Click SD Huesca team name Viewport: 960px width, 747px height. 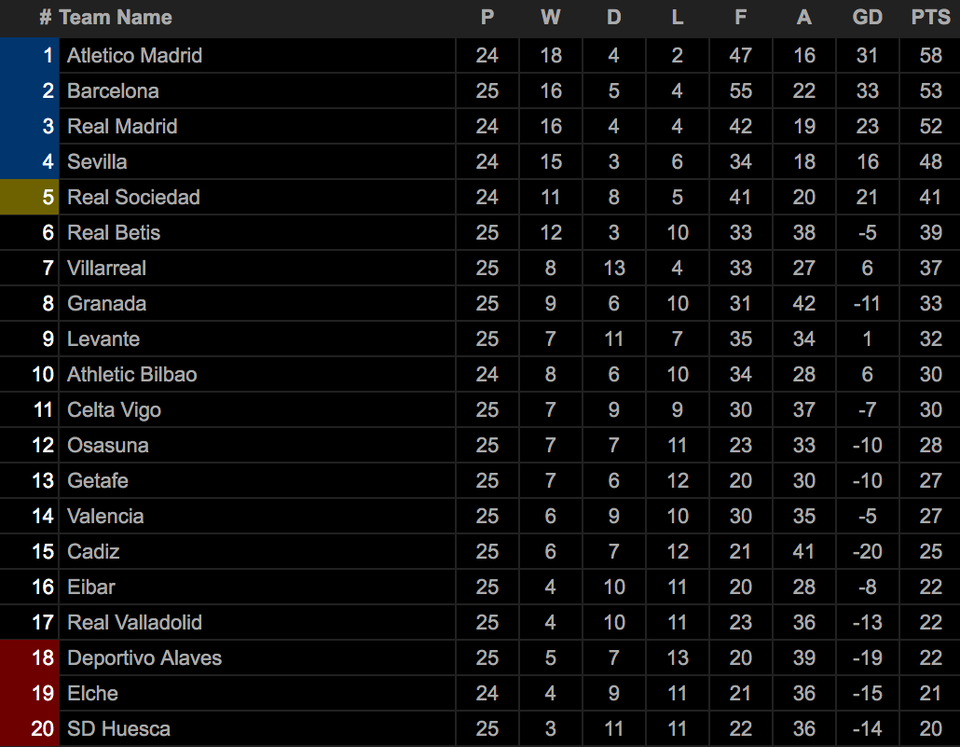tap(118, 729)
